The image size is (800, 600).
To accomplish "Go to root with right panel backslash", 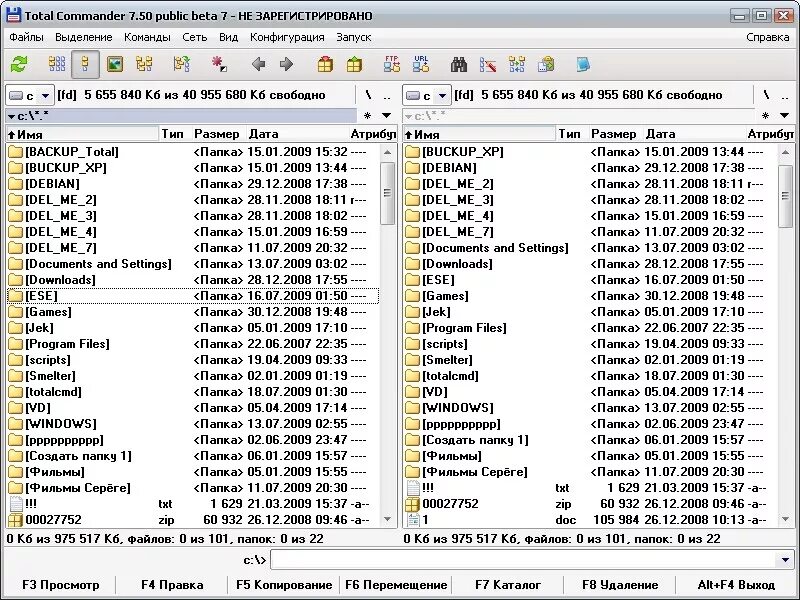I will 766,95.
